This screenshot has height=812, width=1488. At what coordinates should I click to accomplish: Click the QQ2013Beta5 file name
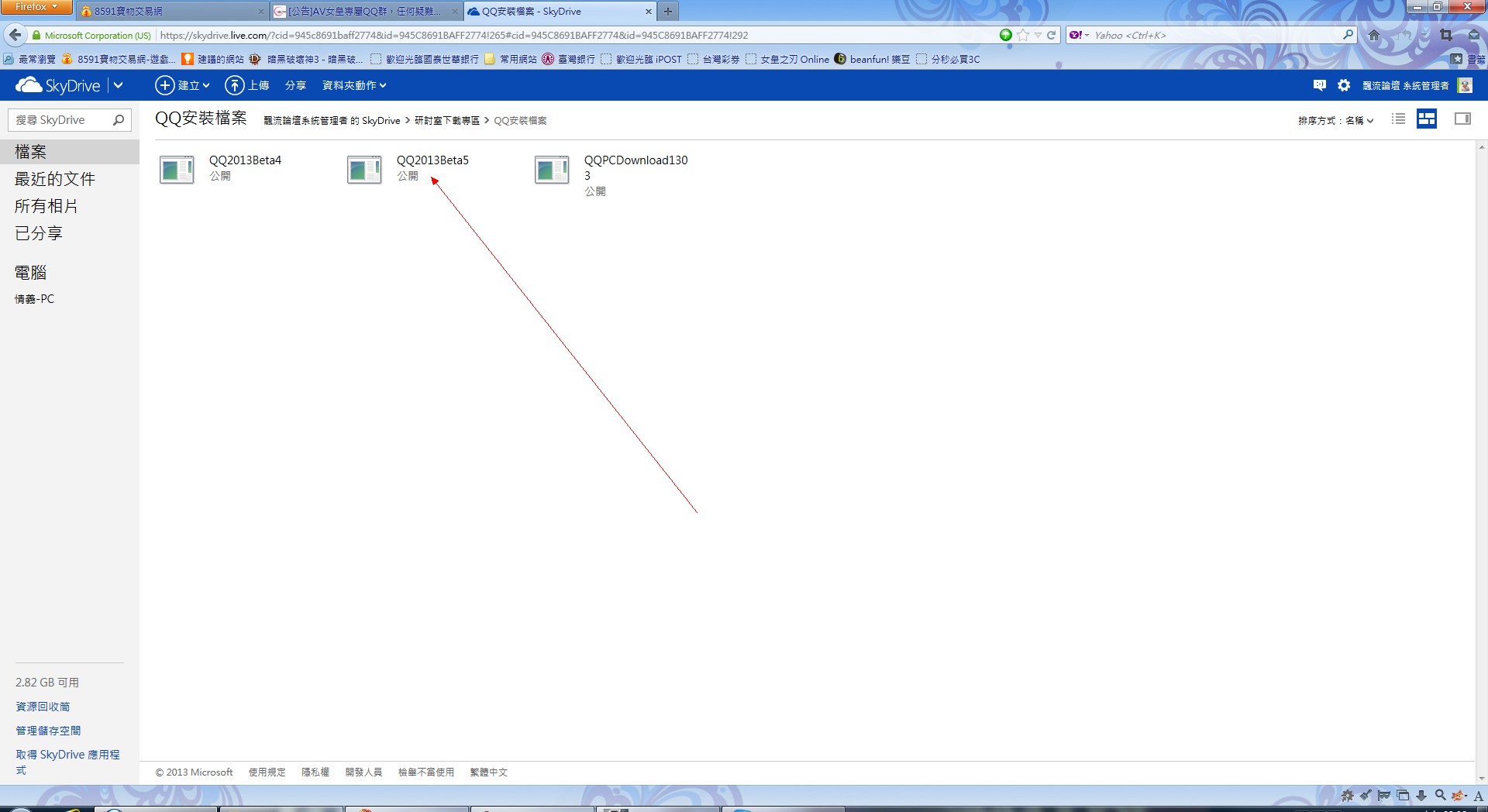click(432, 160)
